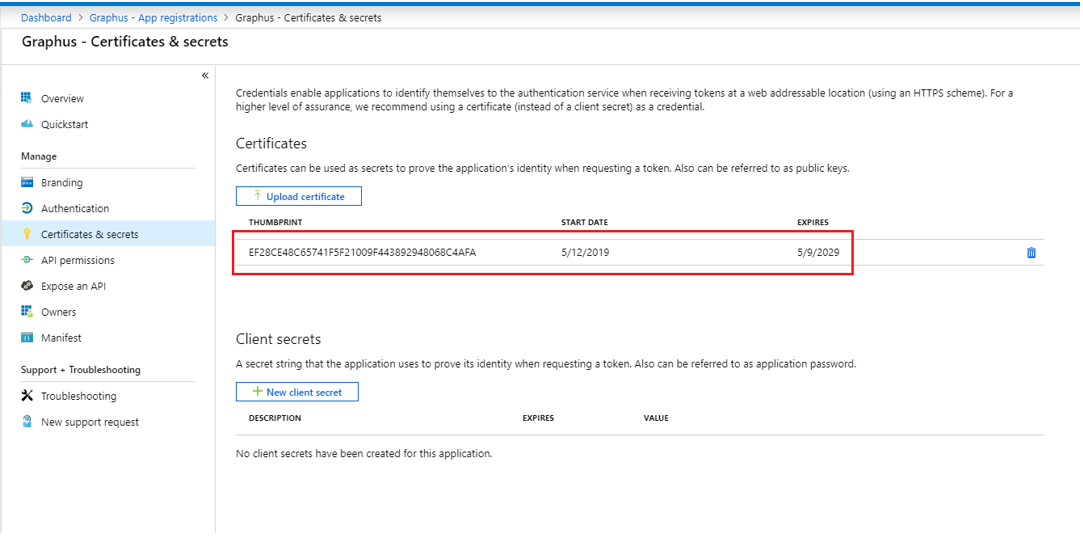Viewport: 1083px width, 539px height.
Task: Click page title Graphus - Certificates & secrets
Action: pyautogui.click(x=125, y=41)
